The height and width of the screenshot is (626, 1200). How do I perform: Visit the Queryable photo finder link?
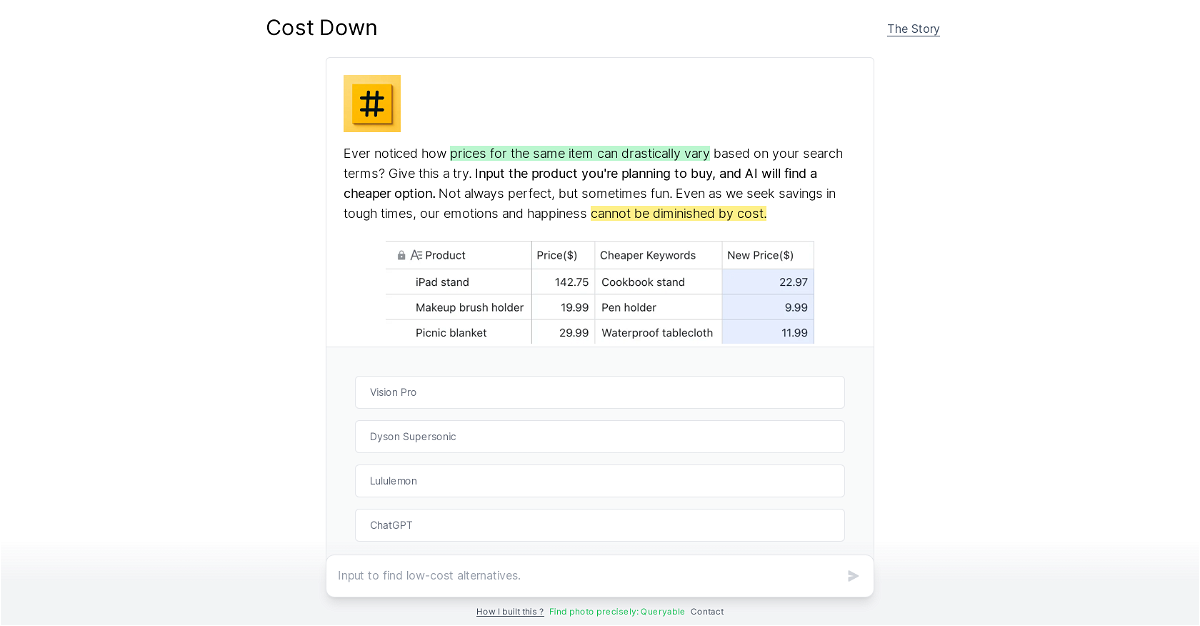(617, 612)
